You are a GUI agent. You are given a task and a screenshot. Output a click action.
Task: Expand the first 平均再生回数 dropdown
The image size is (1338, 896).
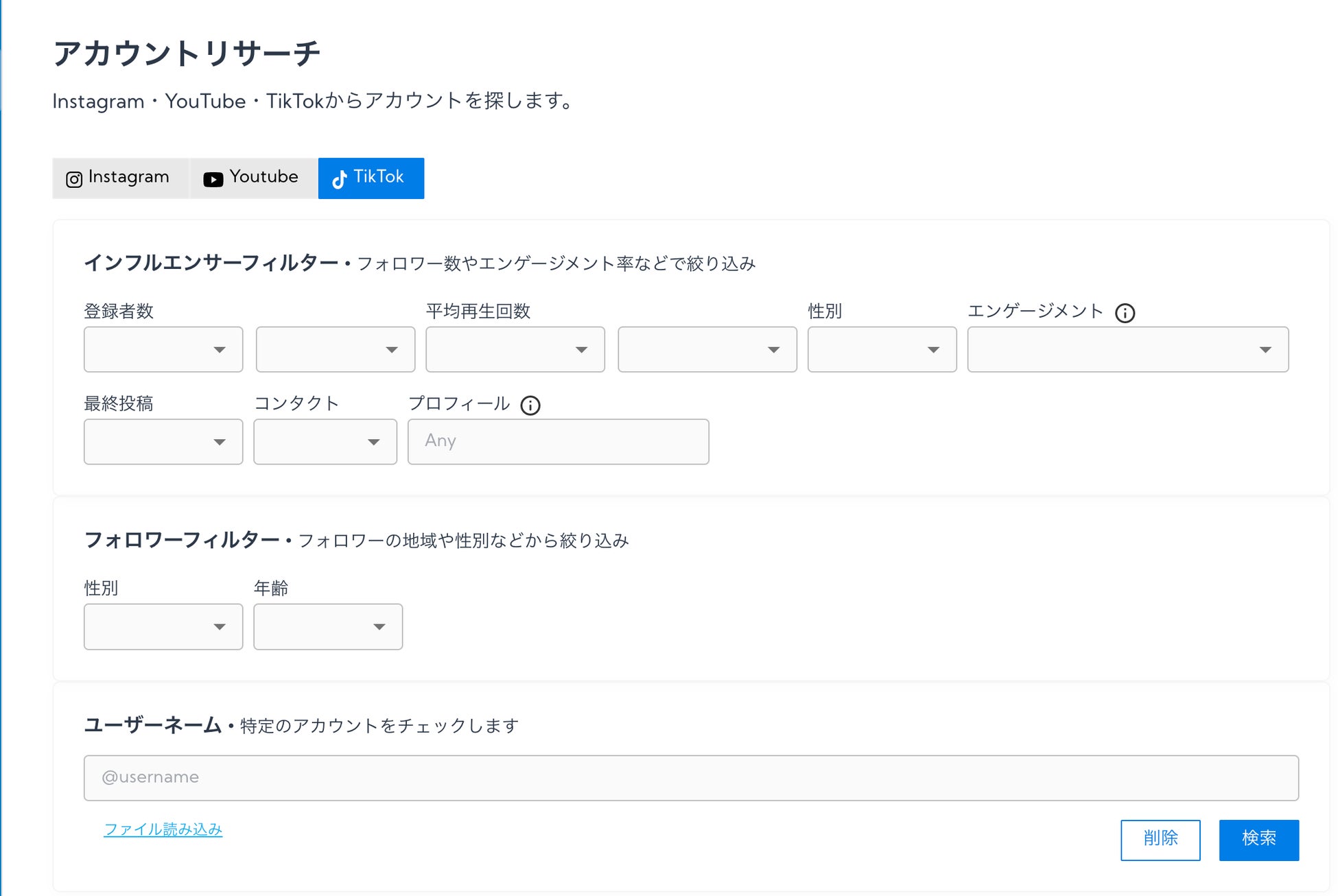pyautogui.click(x=515, y=349)
